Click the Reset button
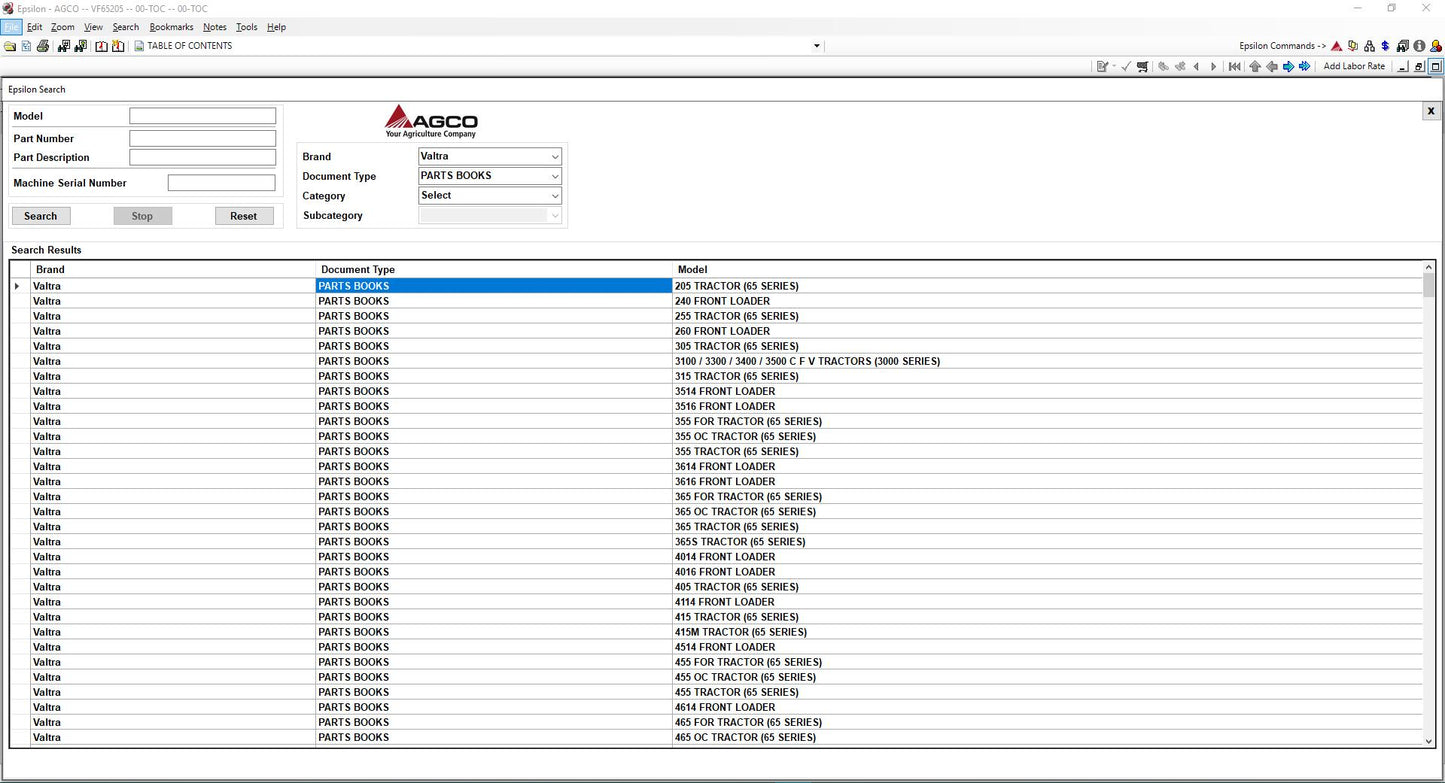This screenshot has width=1445, height=783. (244, 215)
